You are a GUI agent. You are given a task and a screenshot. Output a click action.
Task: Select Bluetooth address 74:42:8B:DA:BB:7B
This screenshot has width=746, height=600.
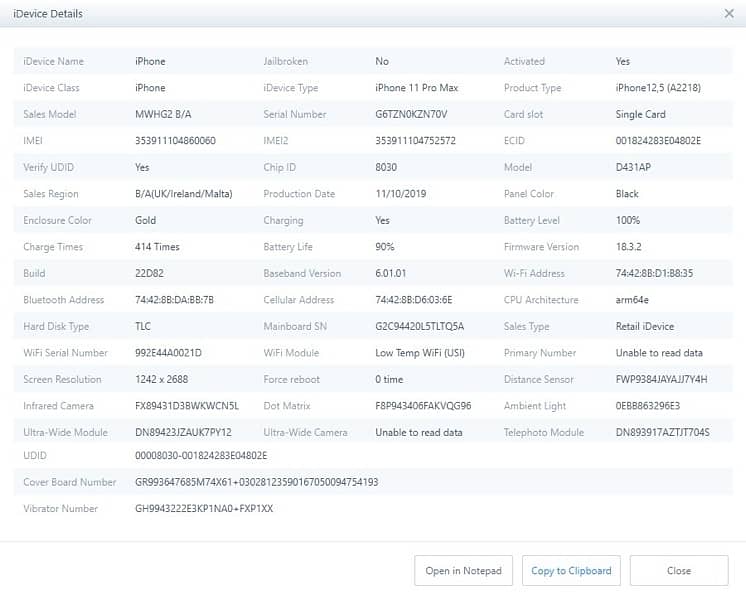pyautogui.click(x=174, y=300)
